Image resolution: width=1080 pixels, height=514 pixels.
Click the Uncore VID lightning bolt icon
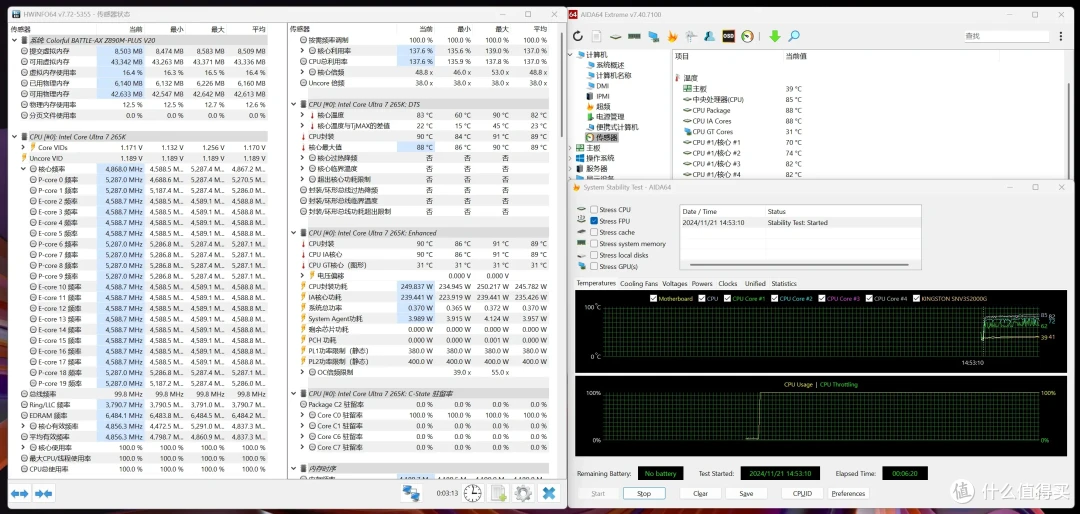click(24, 158)
